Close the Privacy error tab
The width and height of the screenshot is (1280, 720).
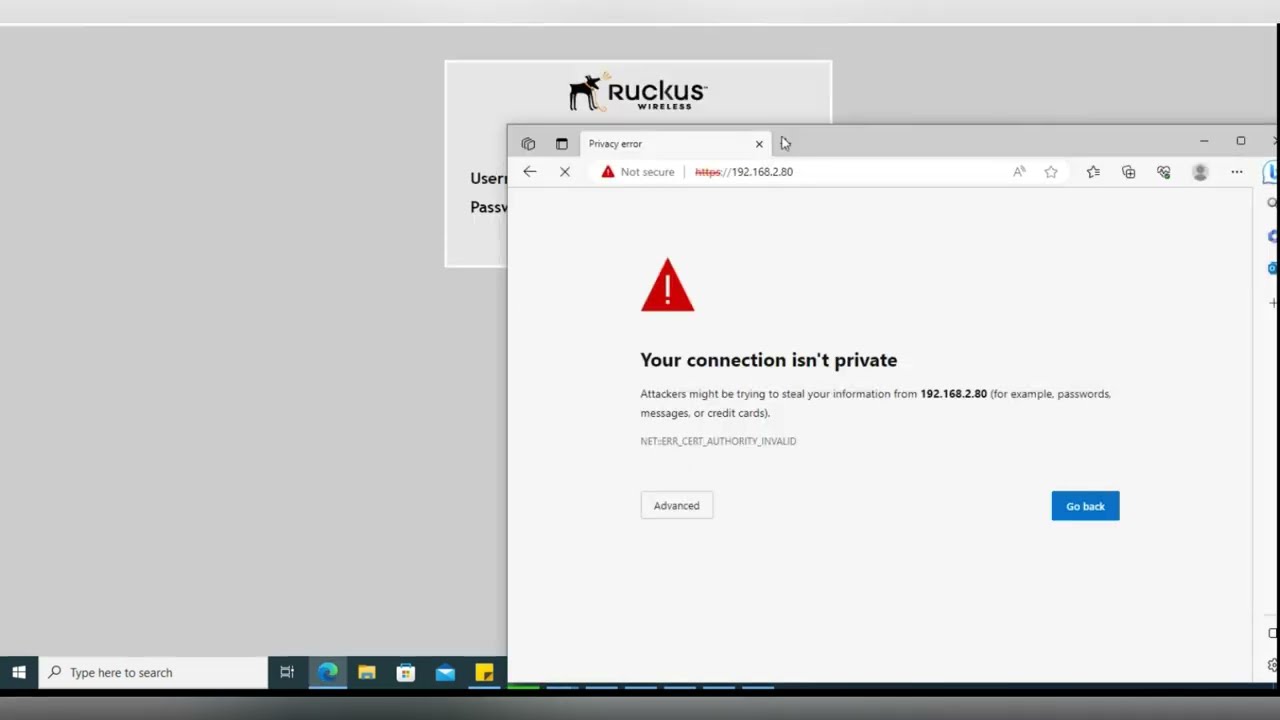[x=759, y=144]
